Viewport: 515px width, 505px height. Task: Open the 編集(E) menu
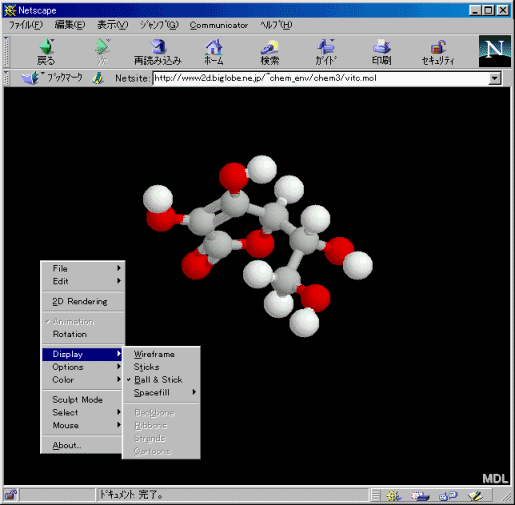point(70,25)
